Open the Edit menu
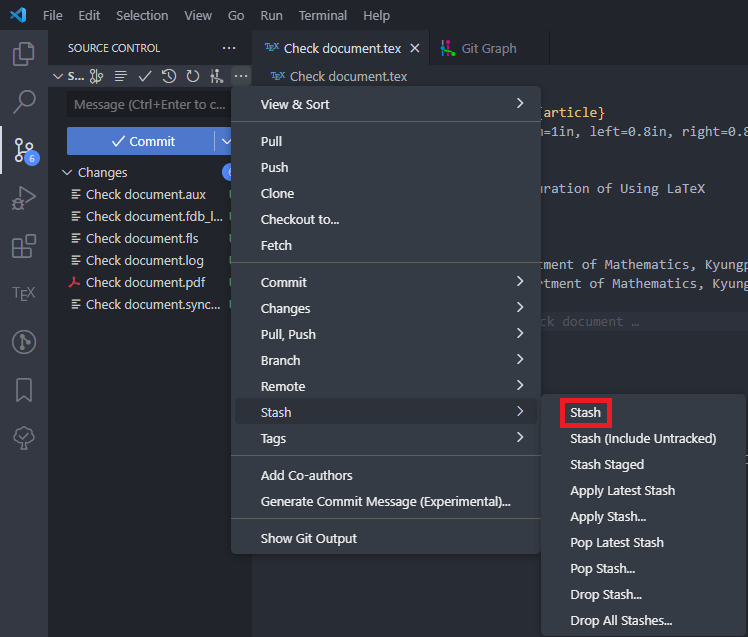The width and height of the screenshot is (748, 637). [89, 16]
